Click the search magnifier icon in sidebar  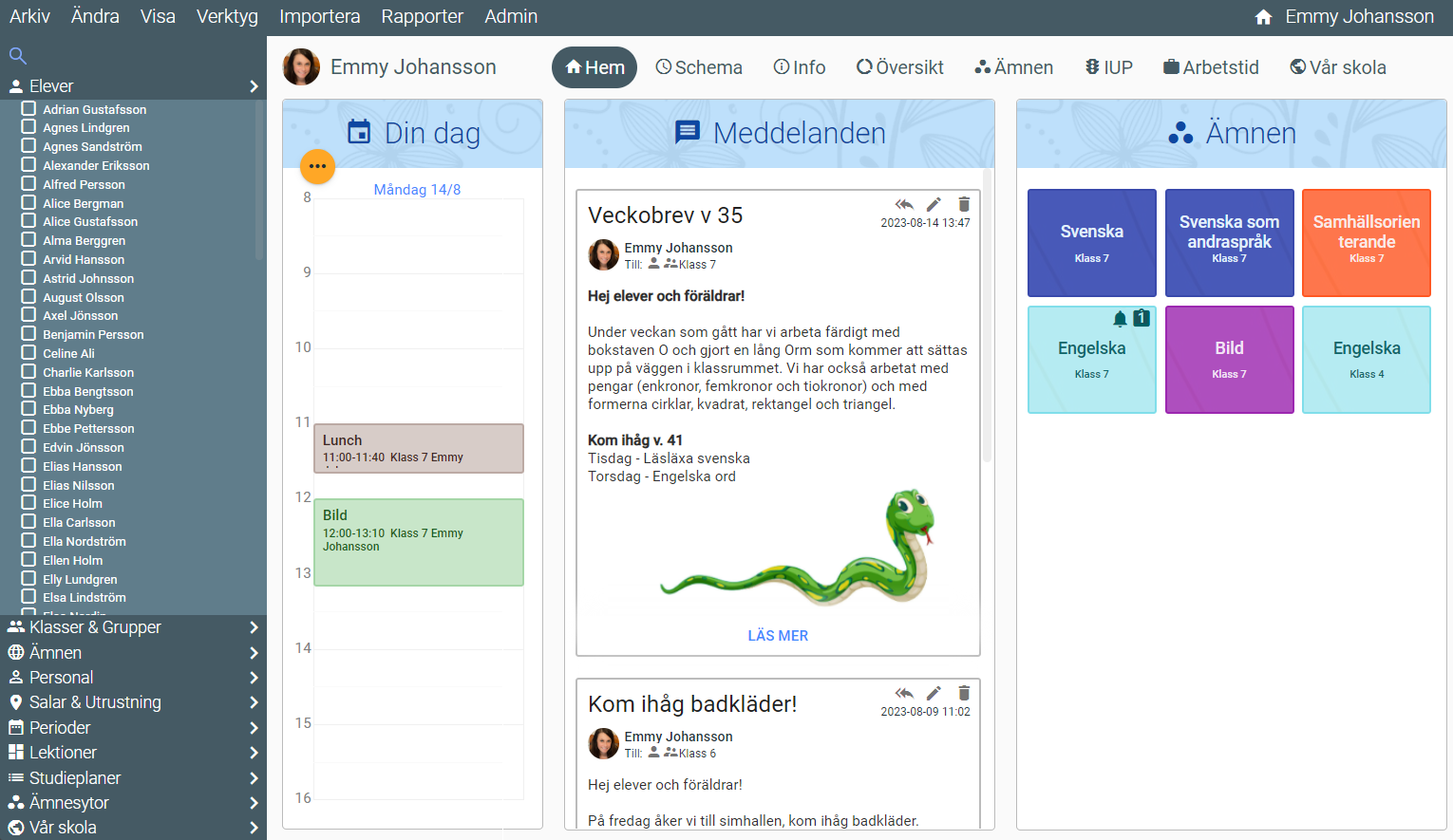click(x=17, y=56)
